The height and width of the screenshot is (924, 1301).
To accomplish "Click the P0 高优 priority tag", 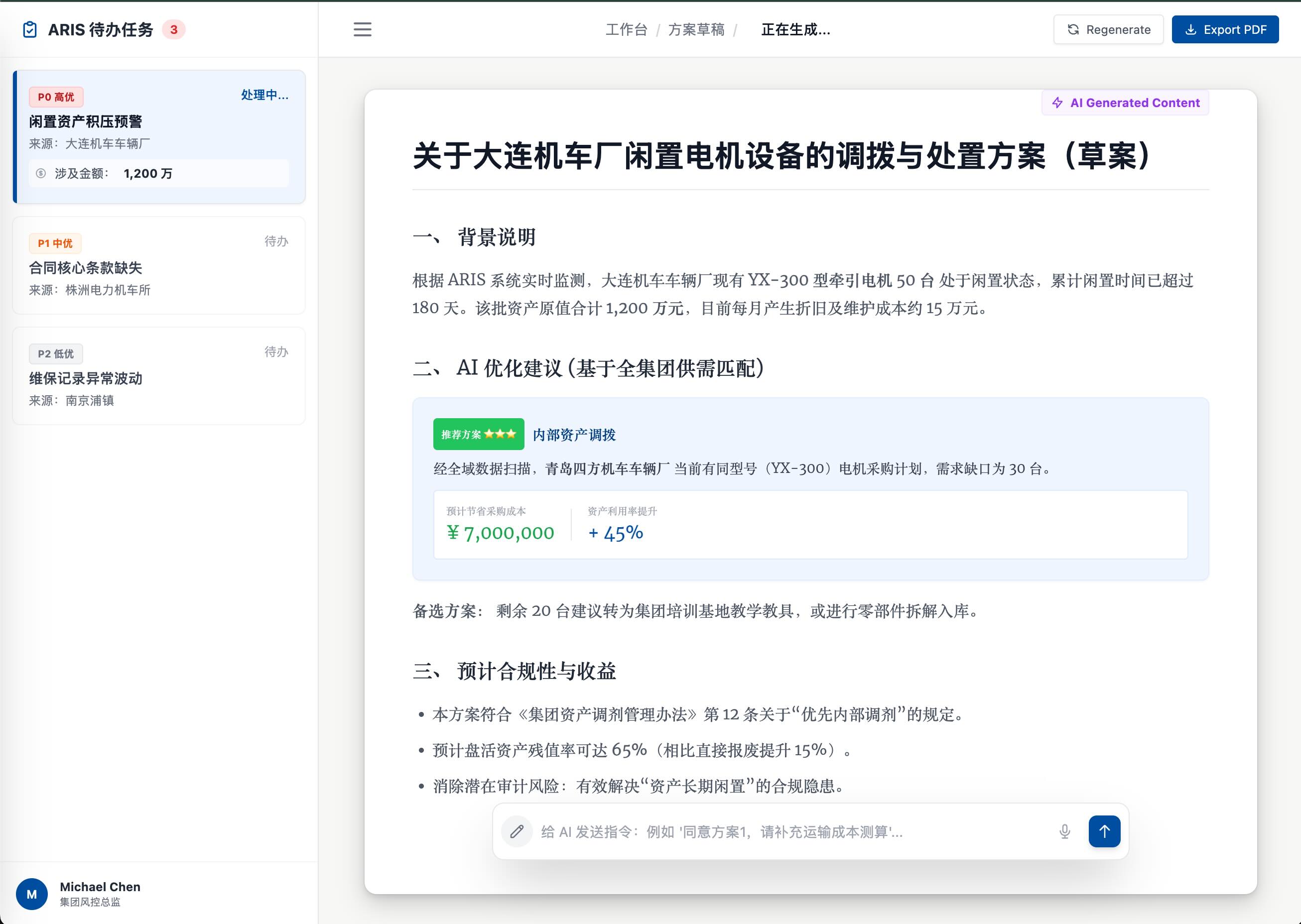I will click(56, 97).
